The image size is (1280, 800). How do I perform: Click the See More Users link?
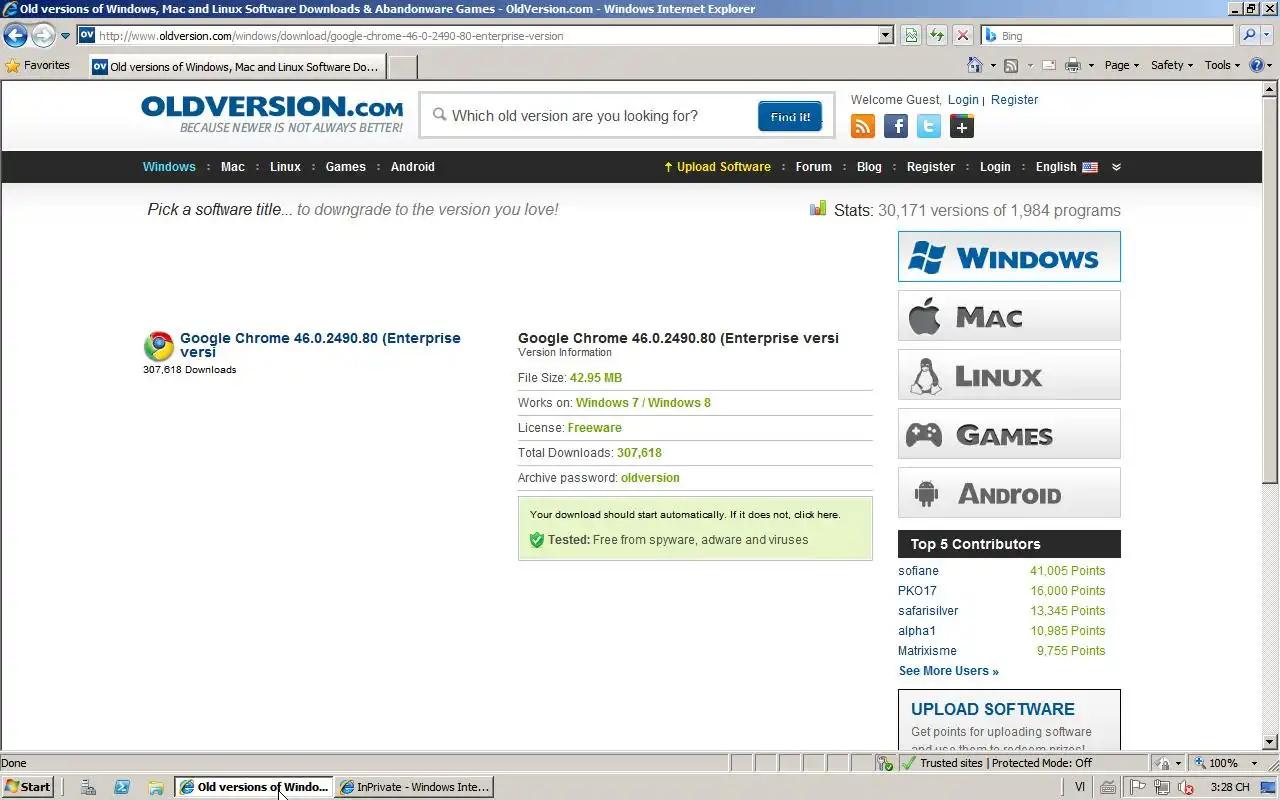coord(948,671)
